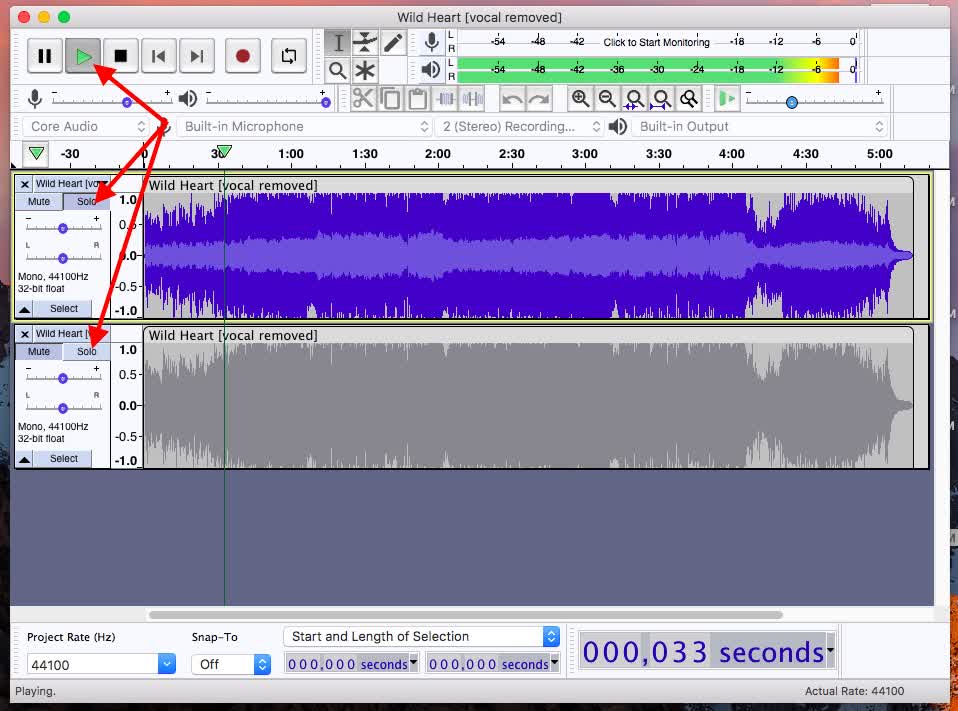The height and width of the screenshot is (711, 958).
Task: Click the Copy icon in the edit toolbar
Action: tap(390, 98)
